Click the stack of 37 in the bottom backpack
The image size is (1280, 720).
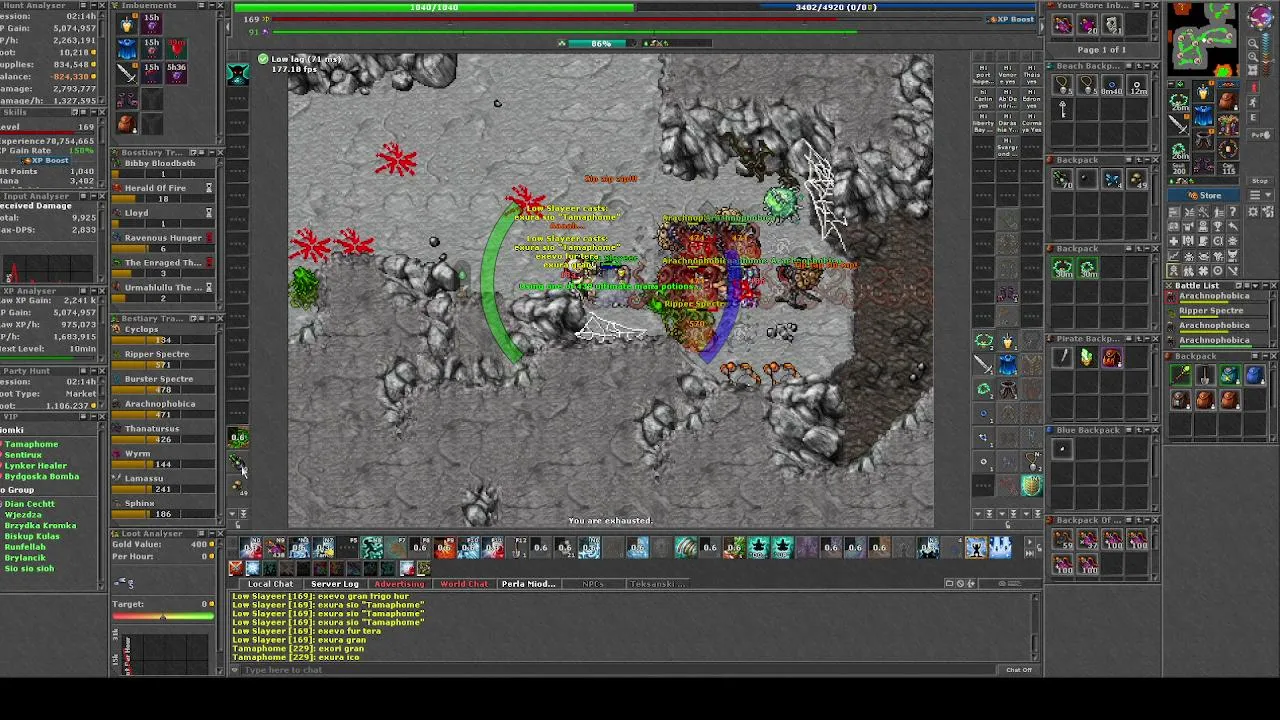click(x=1088, y=540)
